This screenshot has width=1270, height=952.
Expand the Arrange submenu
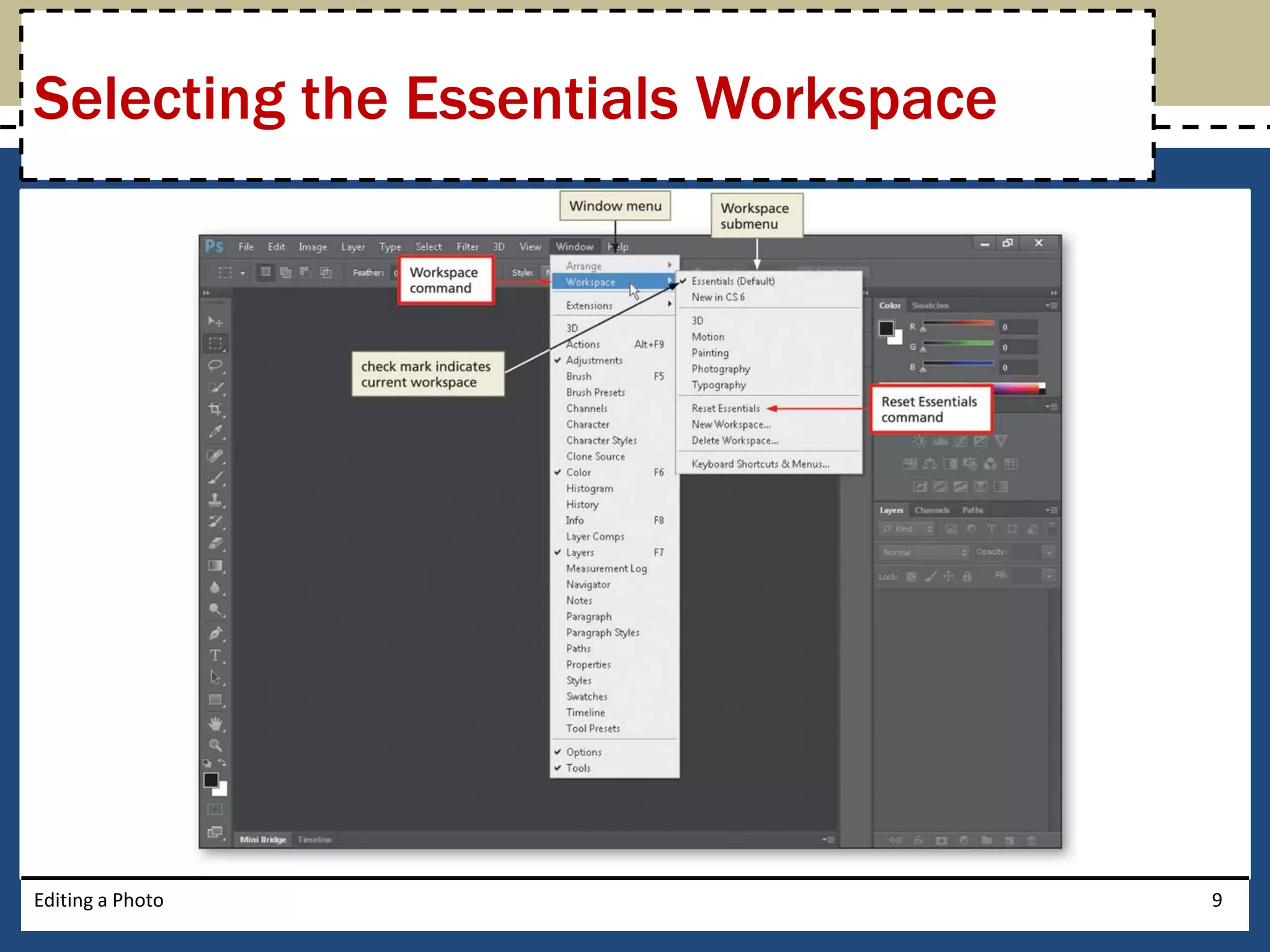[x=615, y=265]
